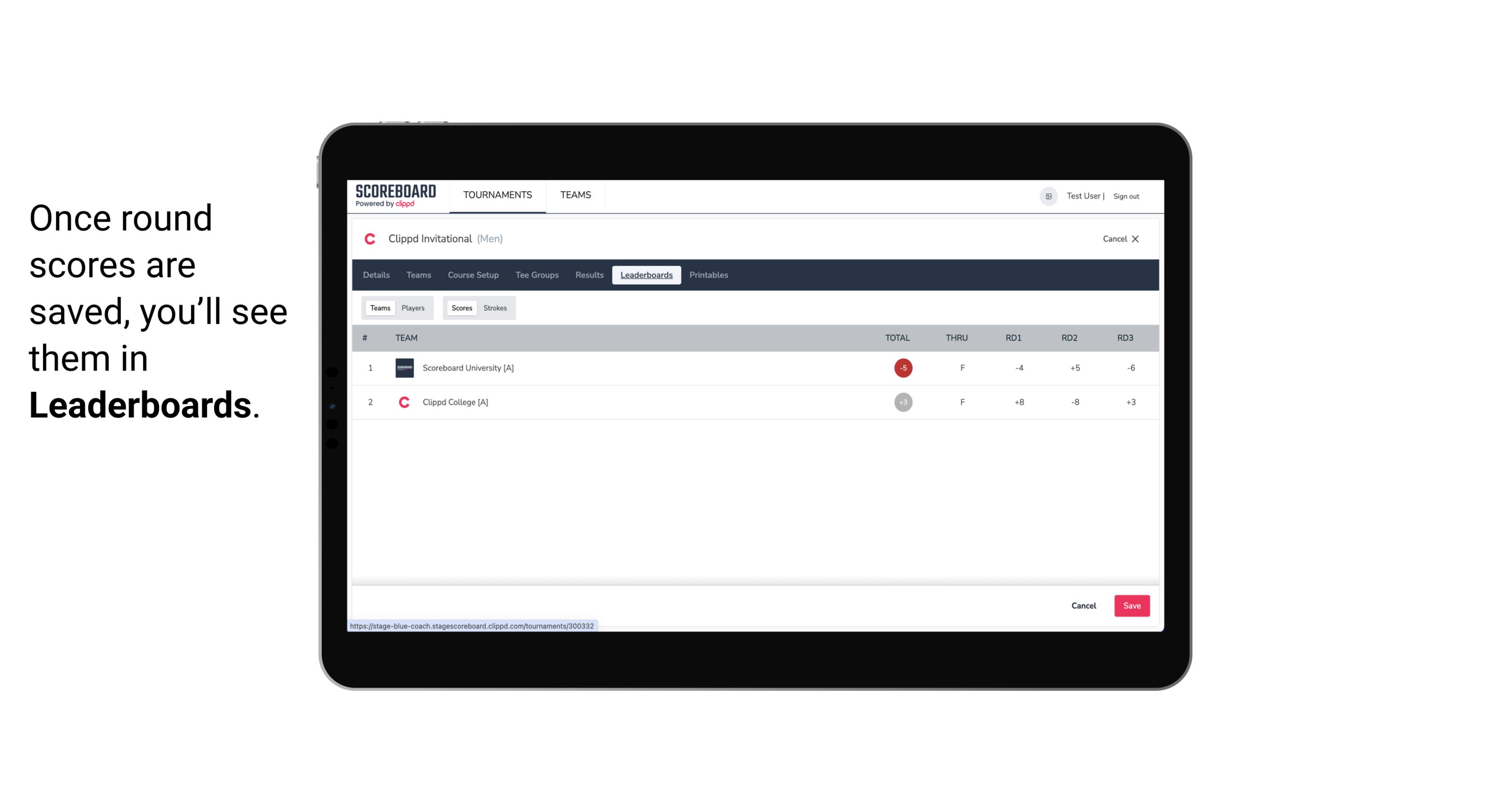Select the Teams tab in leaderboard
Viewport: 1509px width, 812px height.
(379, 308)
